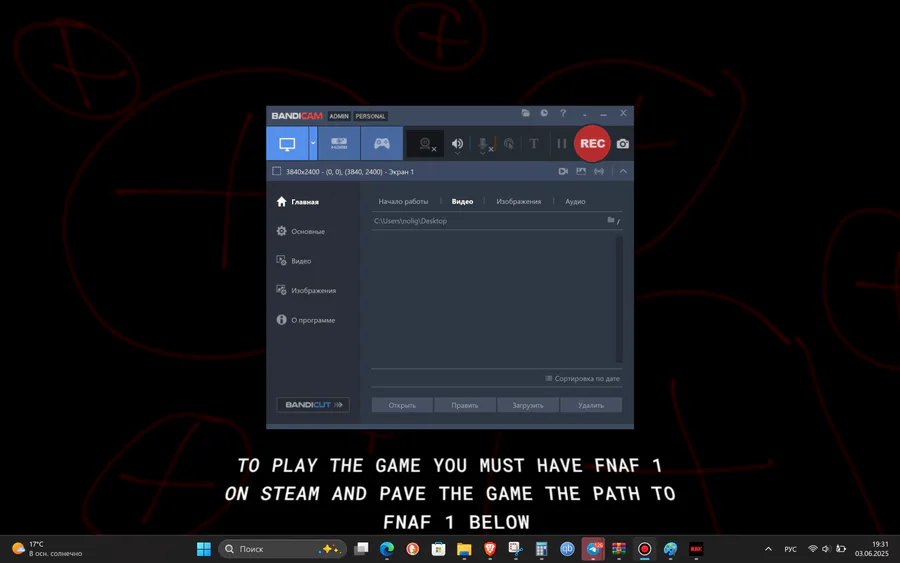Open scheduled recording clock icon
This screenshot has width=900, height=563.
tap(544, 113)
